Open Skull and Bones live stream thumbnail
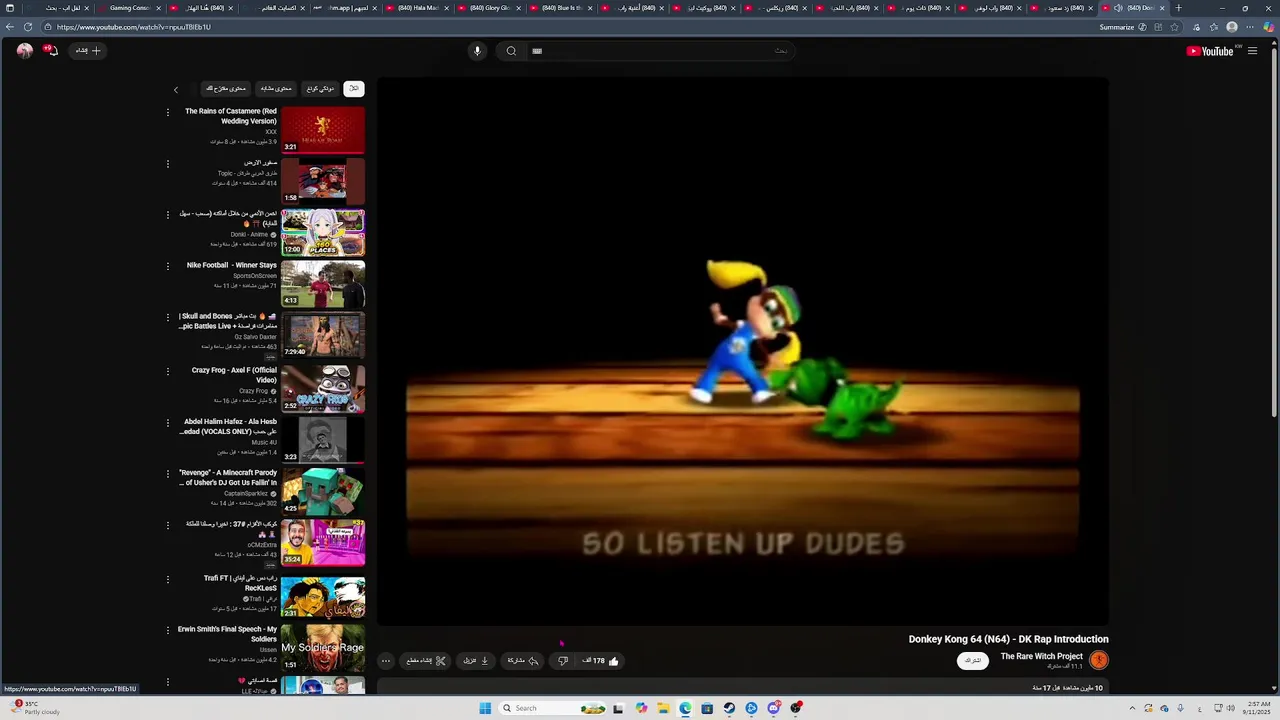Viewport: 1280px width, 720px height. click(323, 335)
